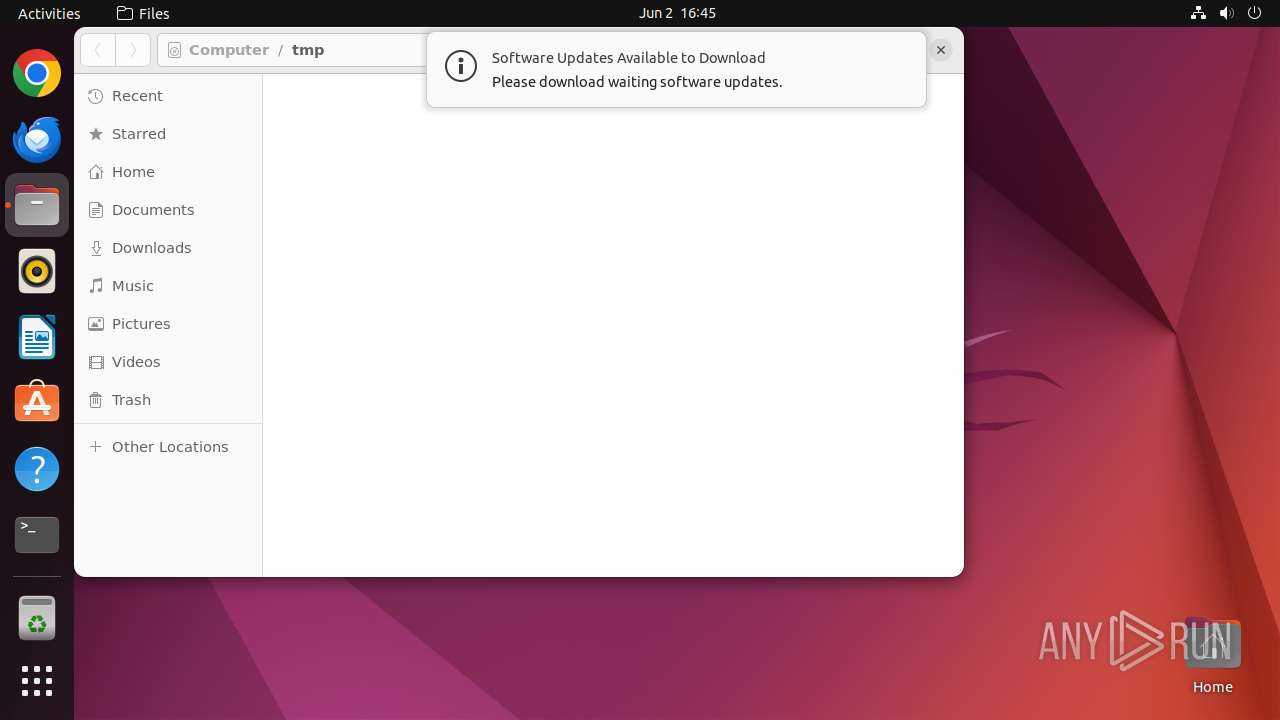Open the Files app menu in the top bar
This screenshot has height=720, width=1280.
click(143, 13)
